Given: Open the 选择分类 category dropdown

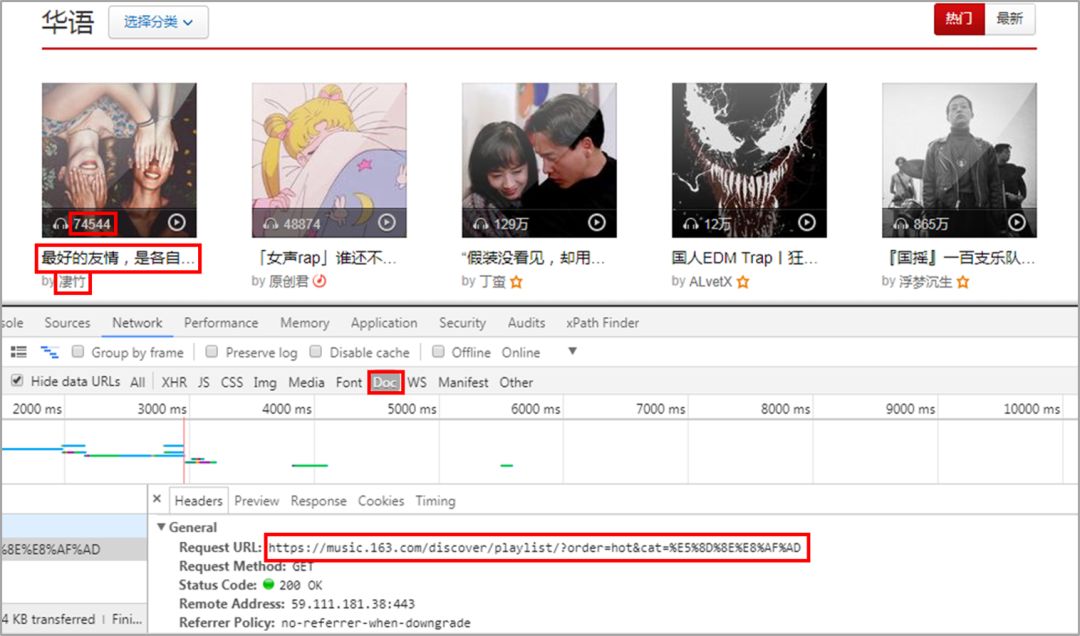Looking at the screenshot, I should (x=158, y=23).
